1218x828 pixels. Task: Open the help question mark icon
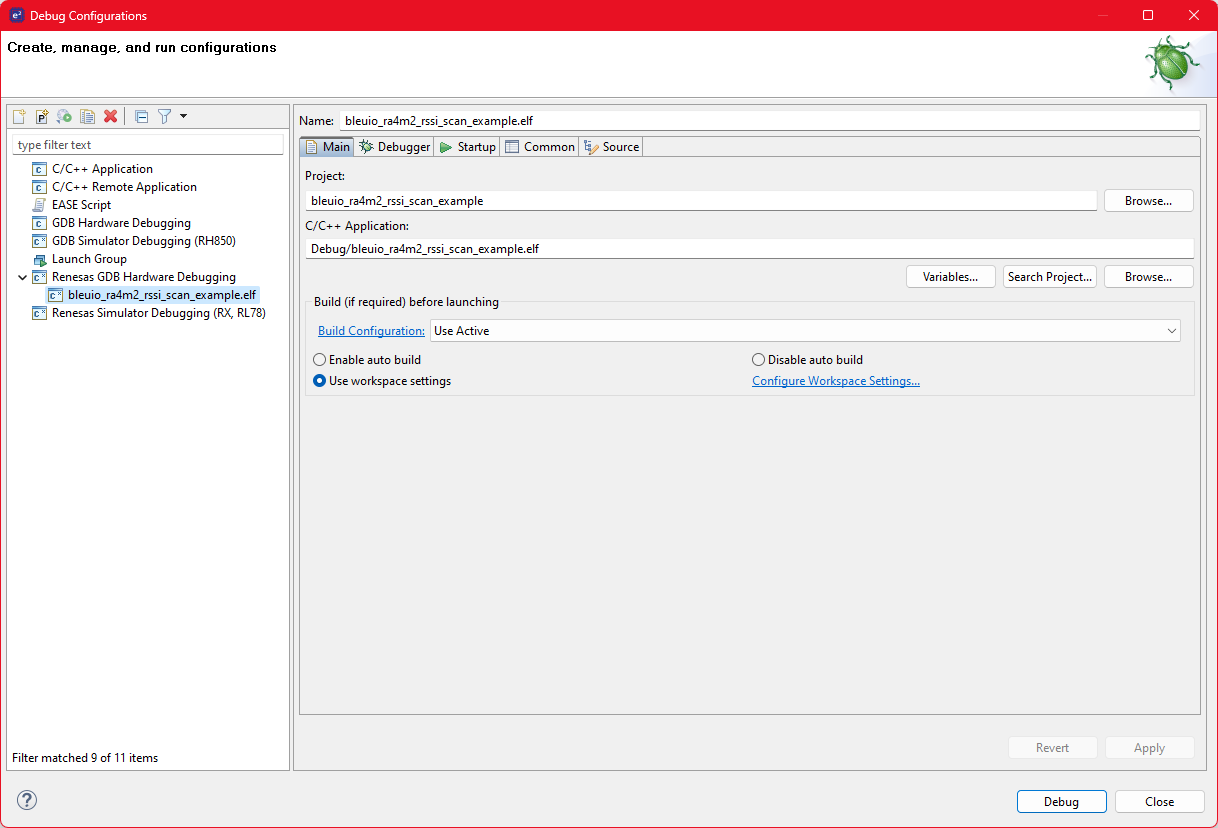click(27, 800)
